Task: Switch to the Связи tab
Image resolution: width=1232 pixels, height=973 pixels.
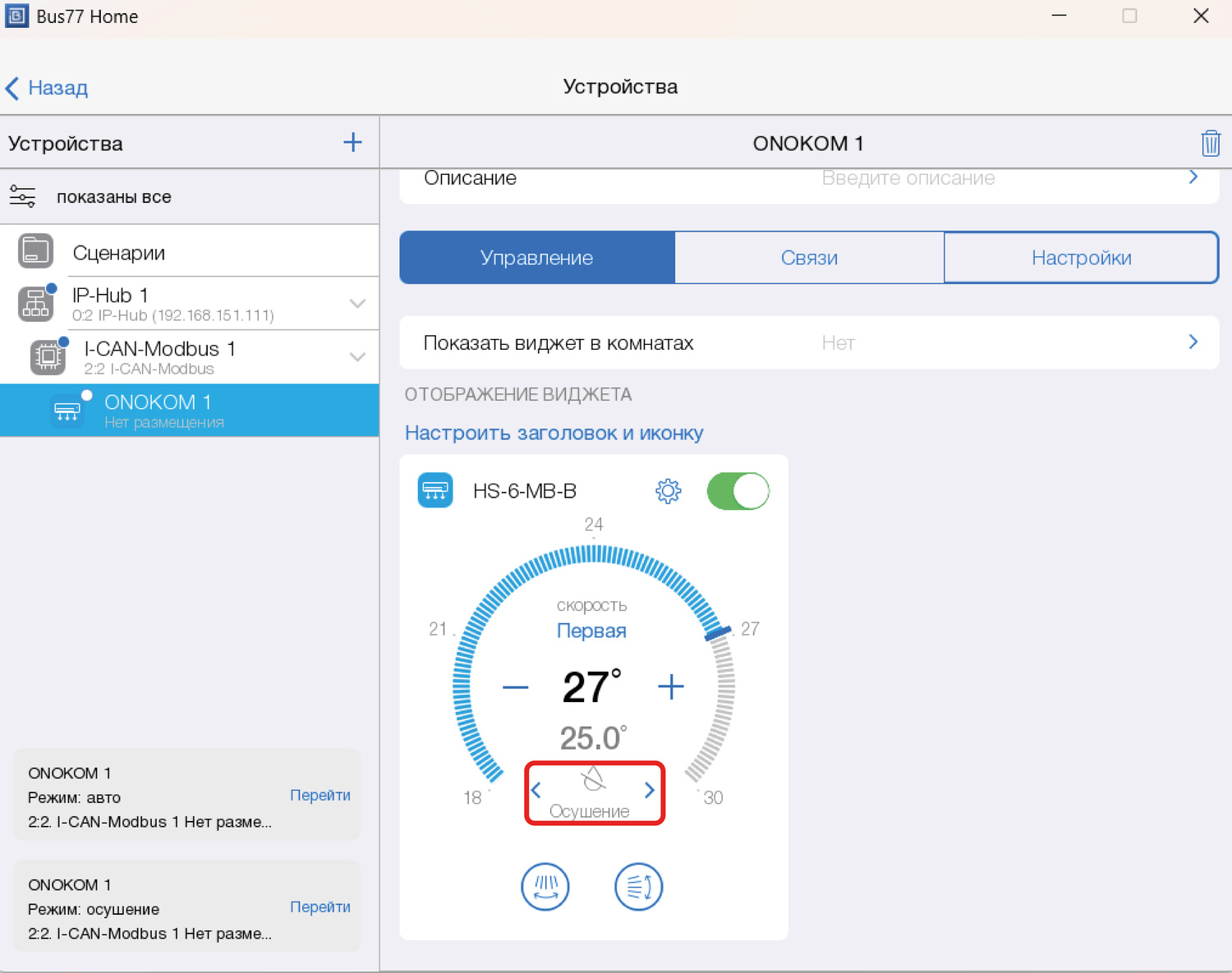Action: [x=809, y=258]
